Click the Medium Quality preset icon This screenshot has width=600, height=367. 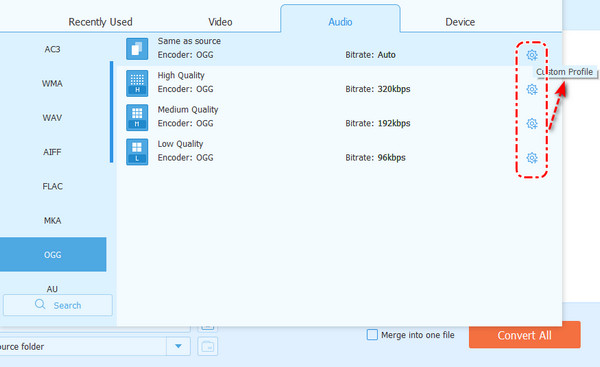[137, 117]
